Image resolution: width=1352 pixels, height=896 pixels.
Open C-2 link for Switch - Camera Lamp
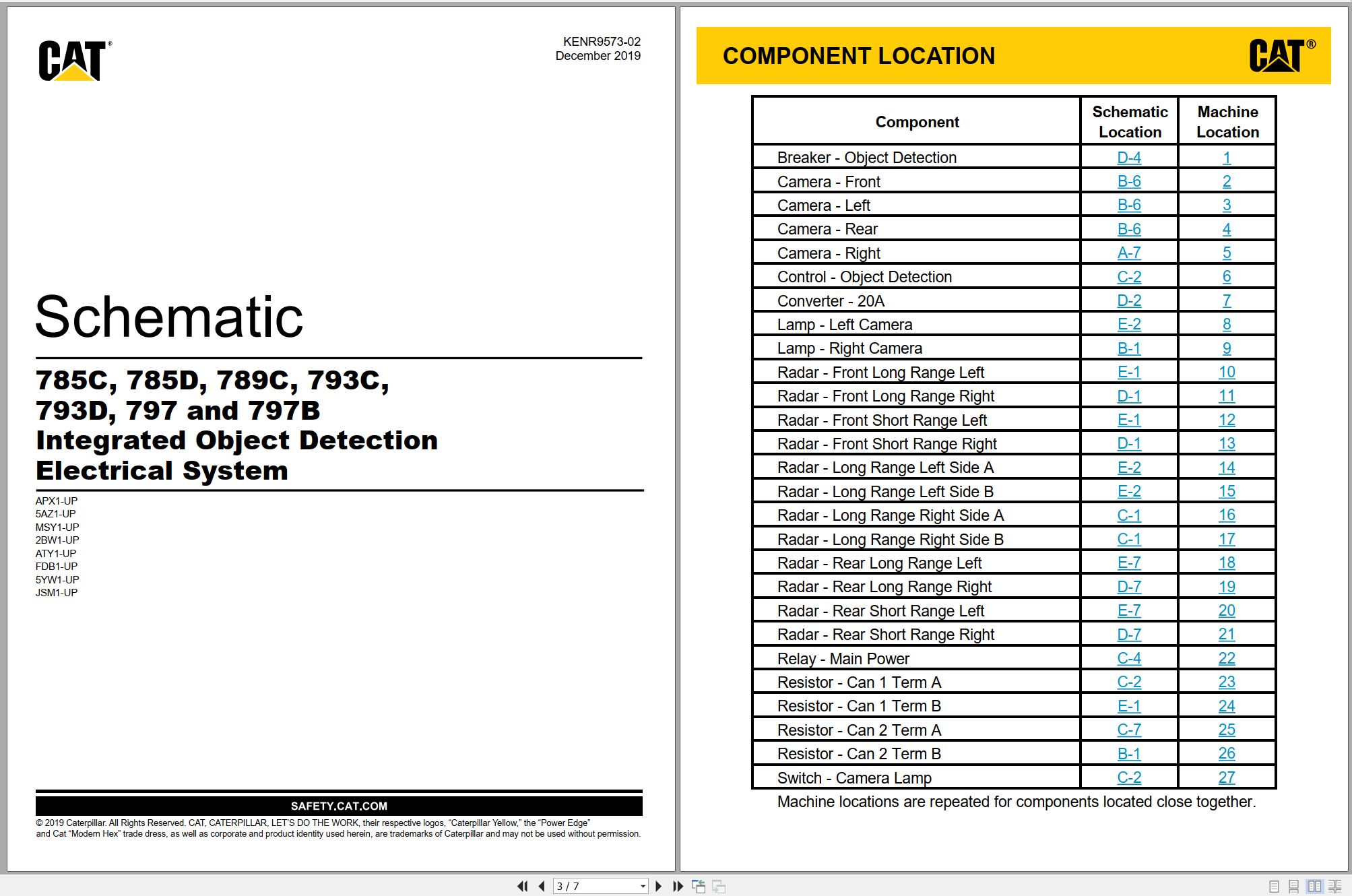(x=1129, y=777)
